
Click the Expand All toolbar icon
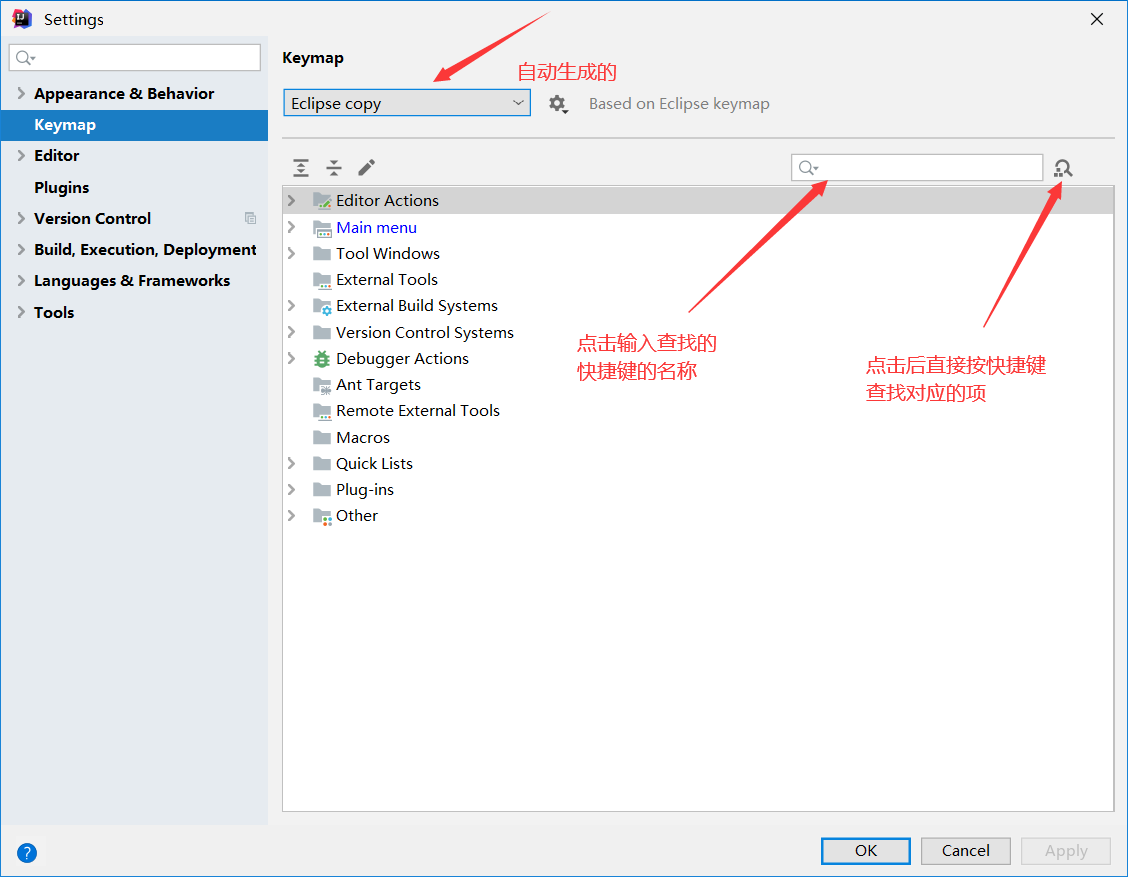301,168
